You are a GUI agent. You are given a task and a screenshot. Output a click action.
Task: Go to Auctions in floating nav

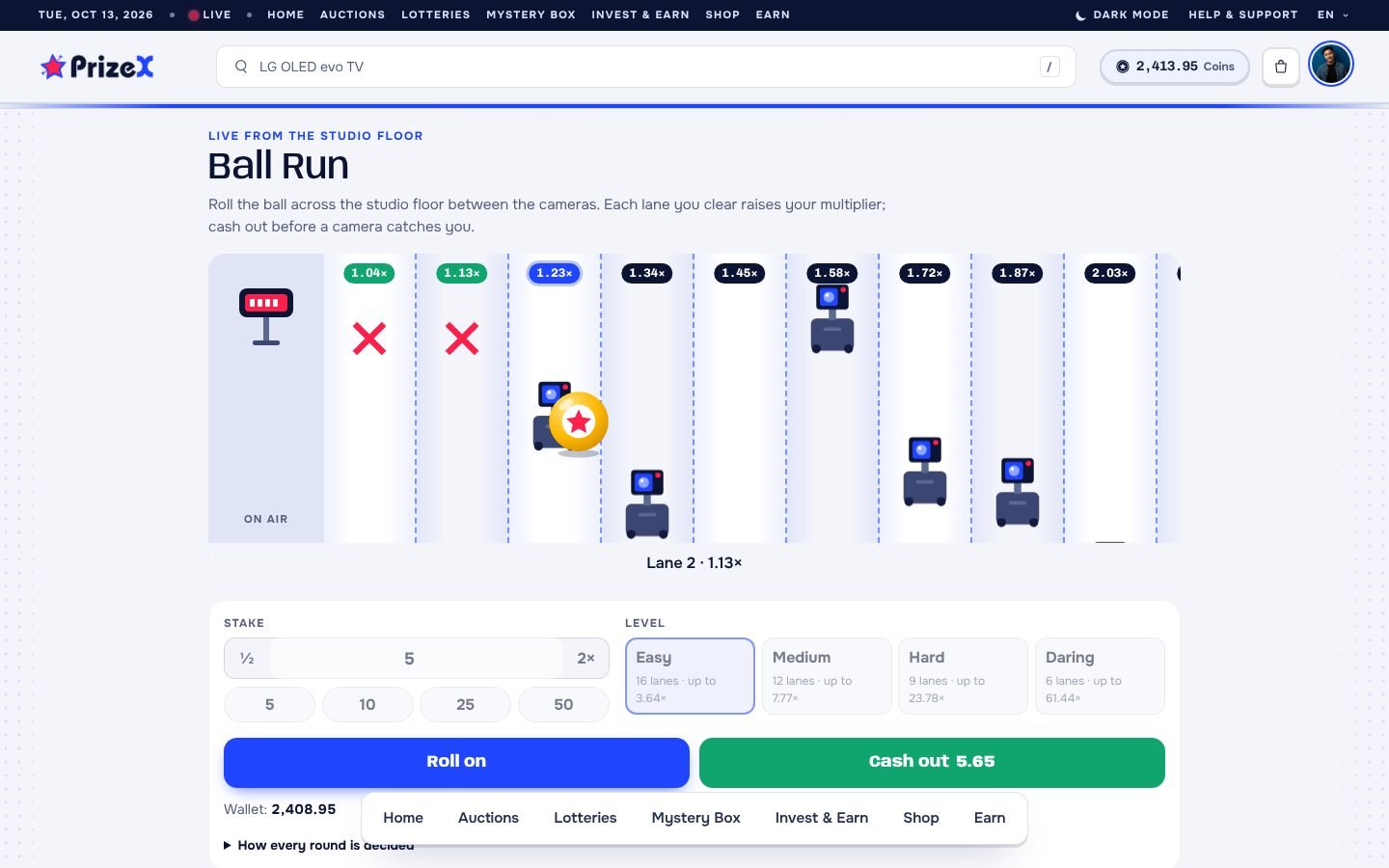[x=488, y=818]
